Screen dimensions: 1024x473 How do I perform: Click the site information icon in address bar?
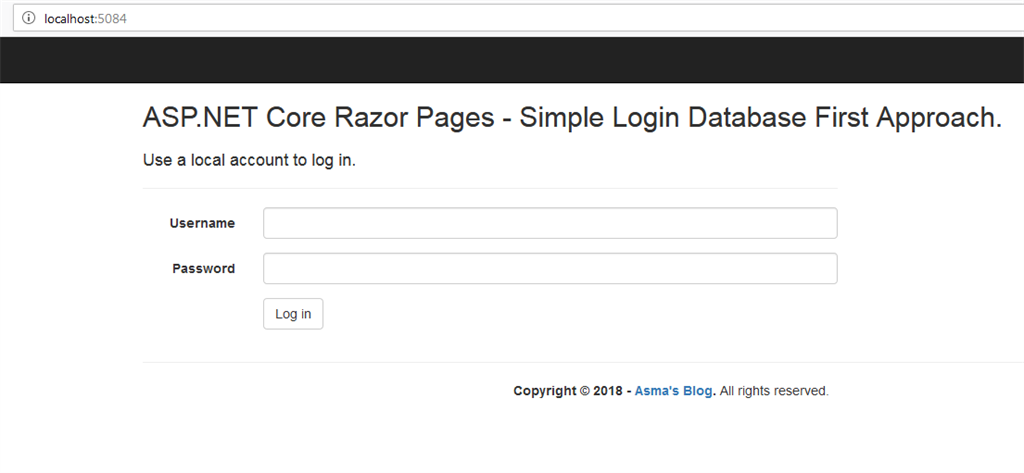click(29, 18)
